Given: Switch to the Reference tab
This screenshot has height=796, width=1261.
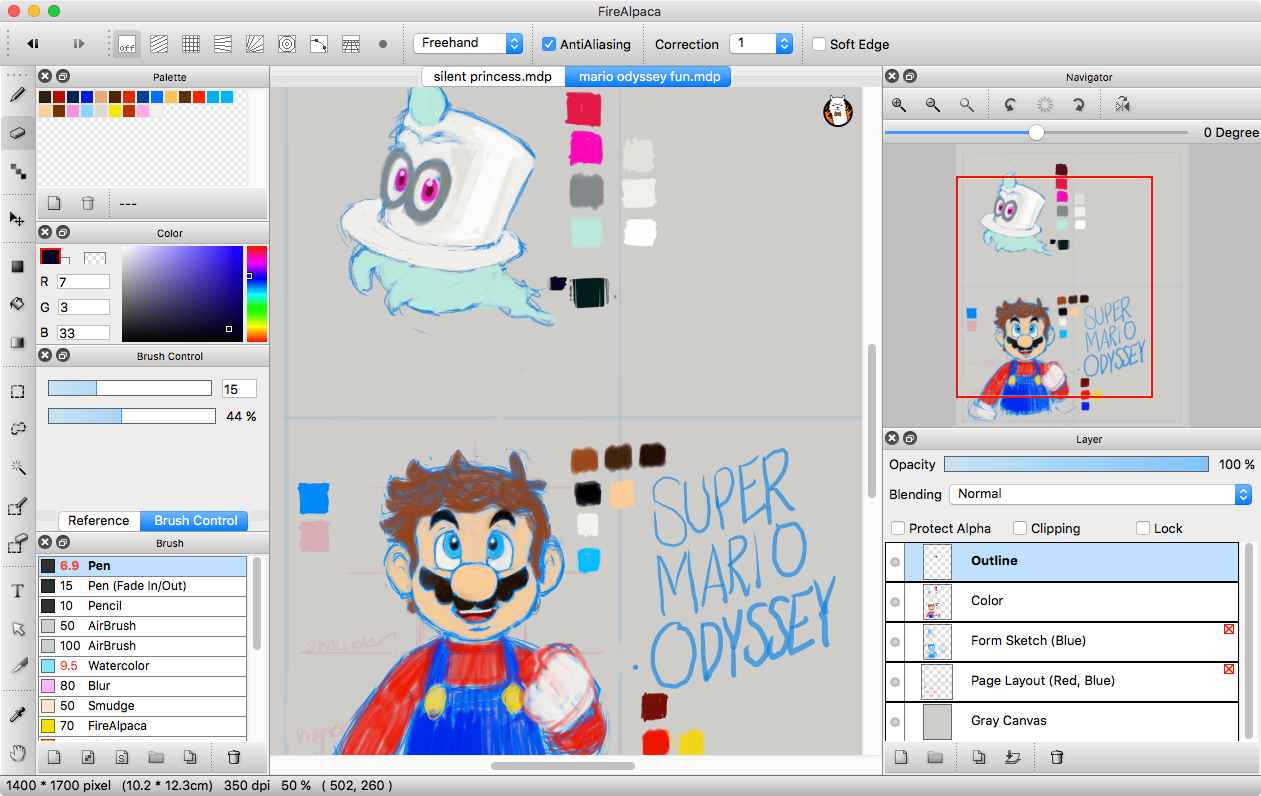Looking at the screenshot, I should [99, 520].
